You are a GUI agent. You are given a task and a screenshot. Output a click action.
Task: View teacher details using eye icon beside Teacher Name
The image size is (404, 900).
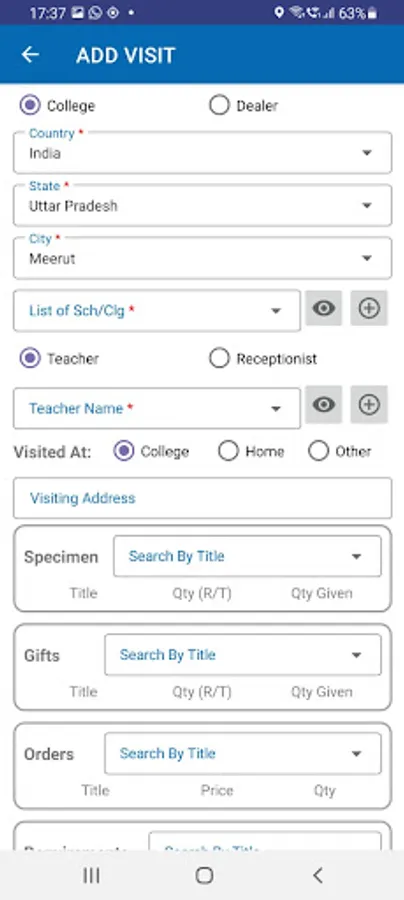point(324,405)
